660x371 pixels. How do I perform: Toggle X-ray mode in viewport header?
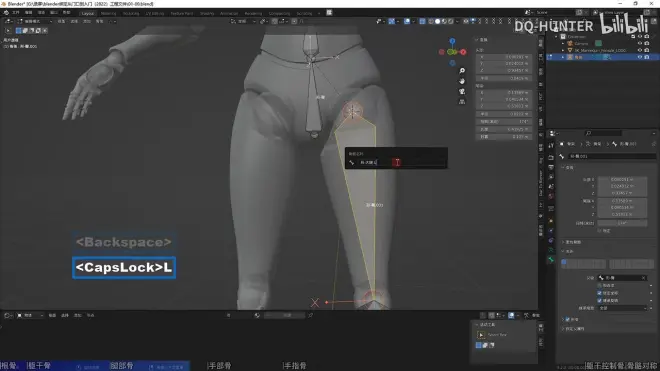coord(422,21)
